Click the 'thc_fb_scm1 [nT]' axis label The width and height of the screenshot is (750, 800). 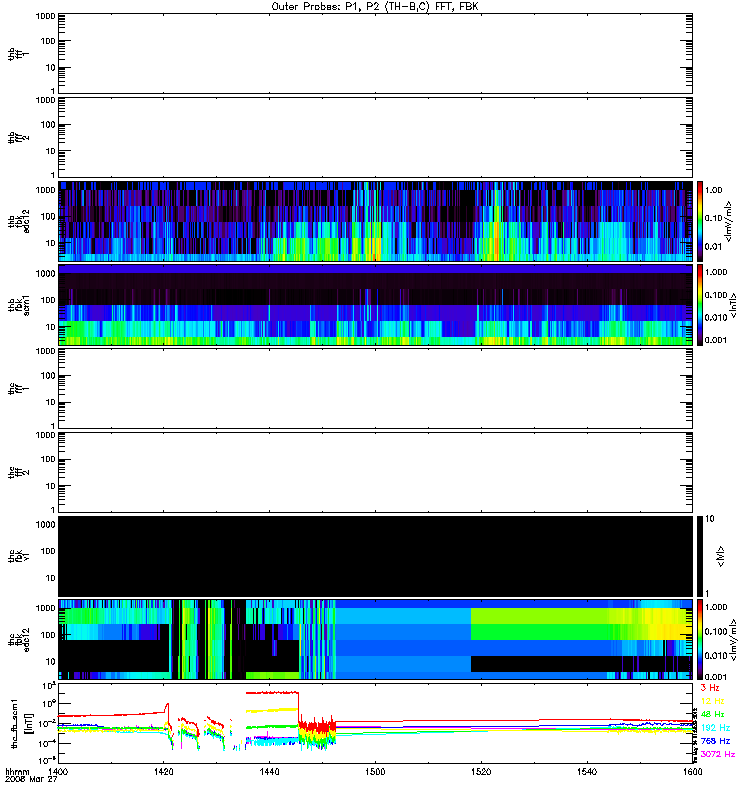[21, 723]
